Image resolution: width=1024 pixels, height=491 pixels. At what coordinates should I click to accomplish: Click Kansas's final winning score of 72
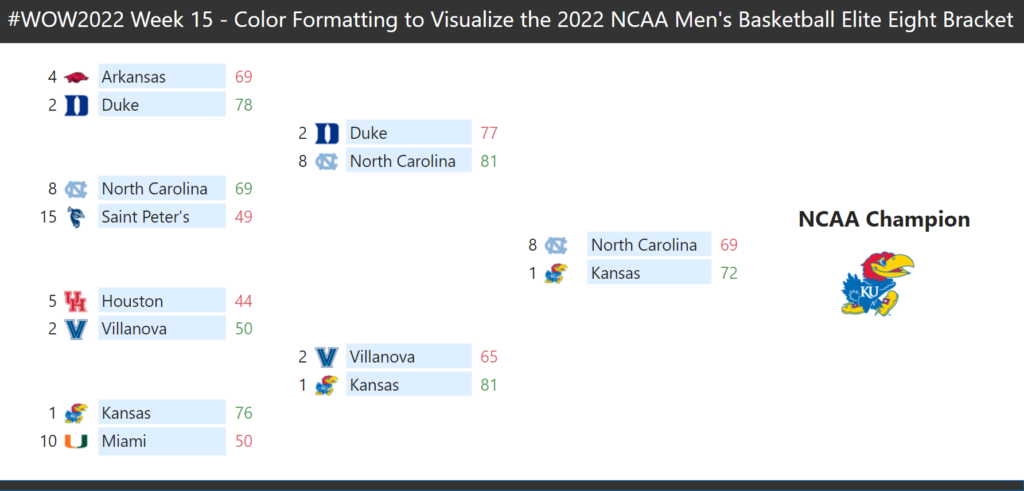point(729,273)
